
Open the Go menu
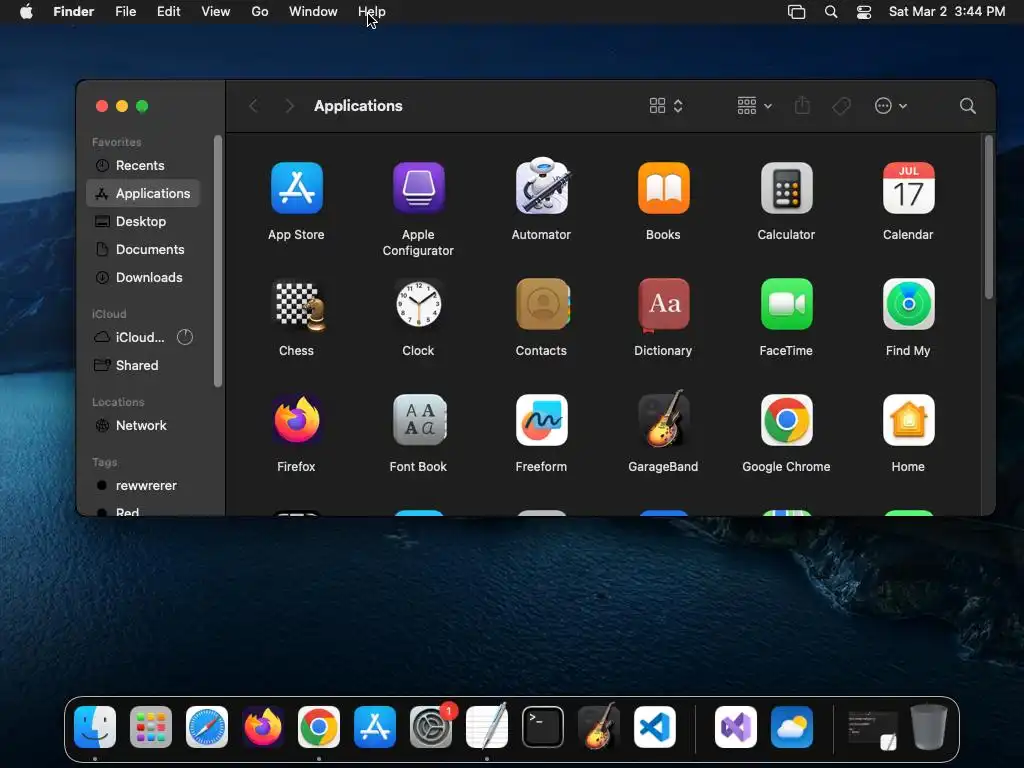coord(260,12)
